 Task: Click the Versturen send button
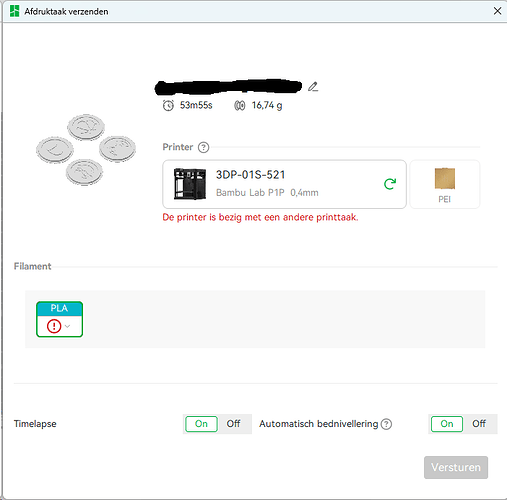pos(456,467)
